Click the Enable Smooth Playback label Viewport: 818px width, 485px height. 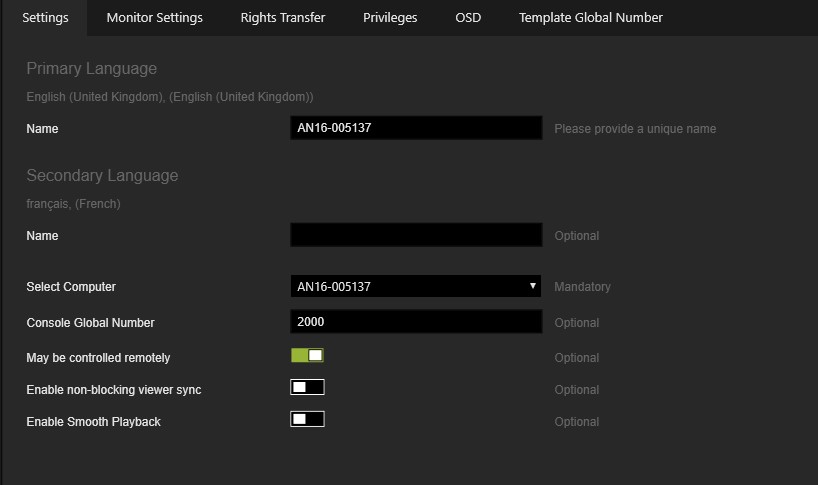(93, 421)
